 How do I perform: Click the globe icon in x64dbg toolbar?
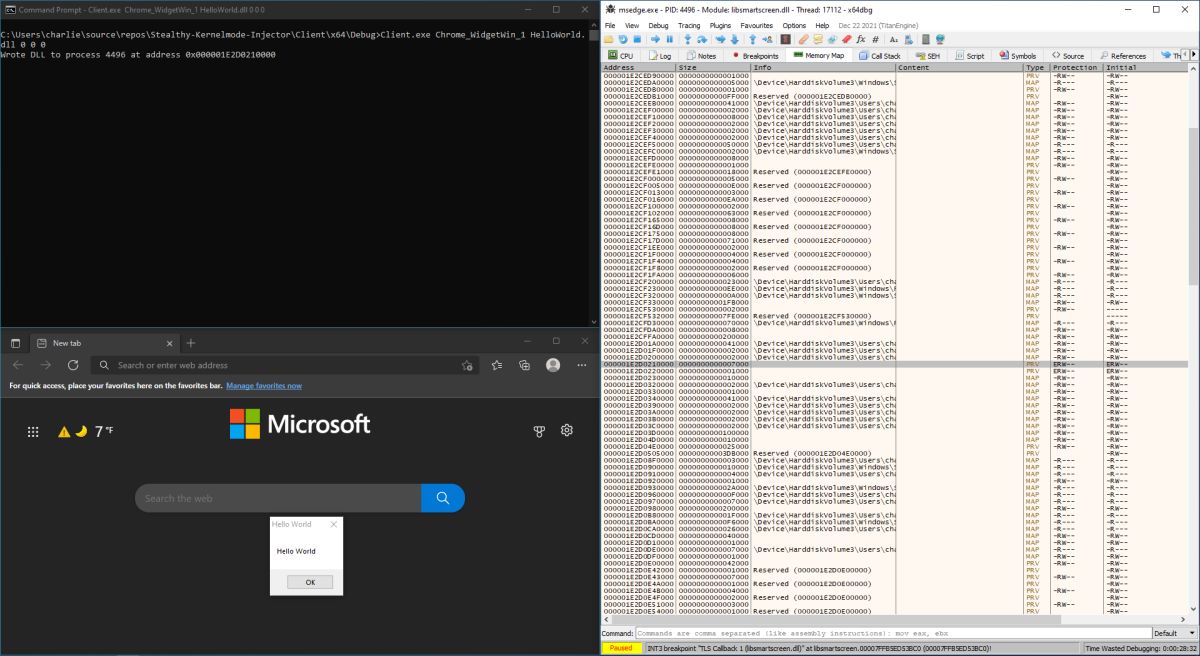pyautogui.click(x=940, y=39)
